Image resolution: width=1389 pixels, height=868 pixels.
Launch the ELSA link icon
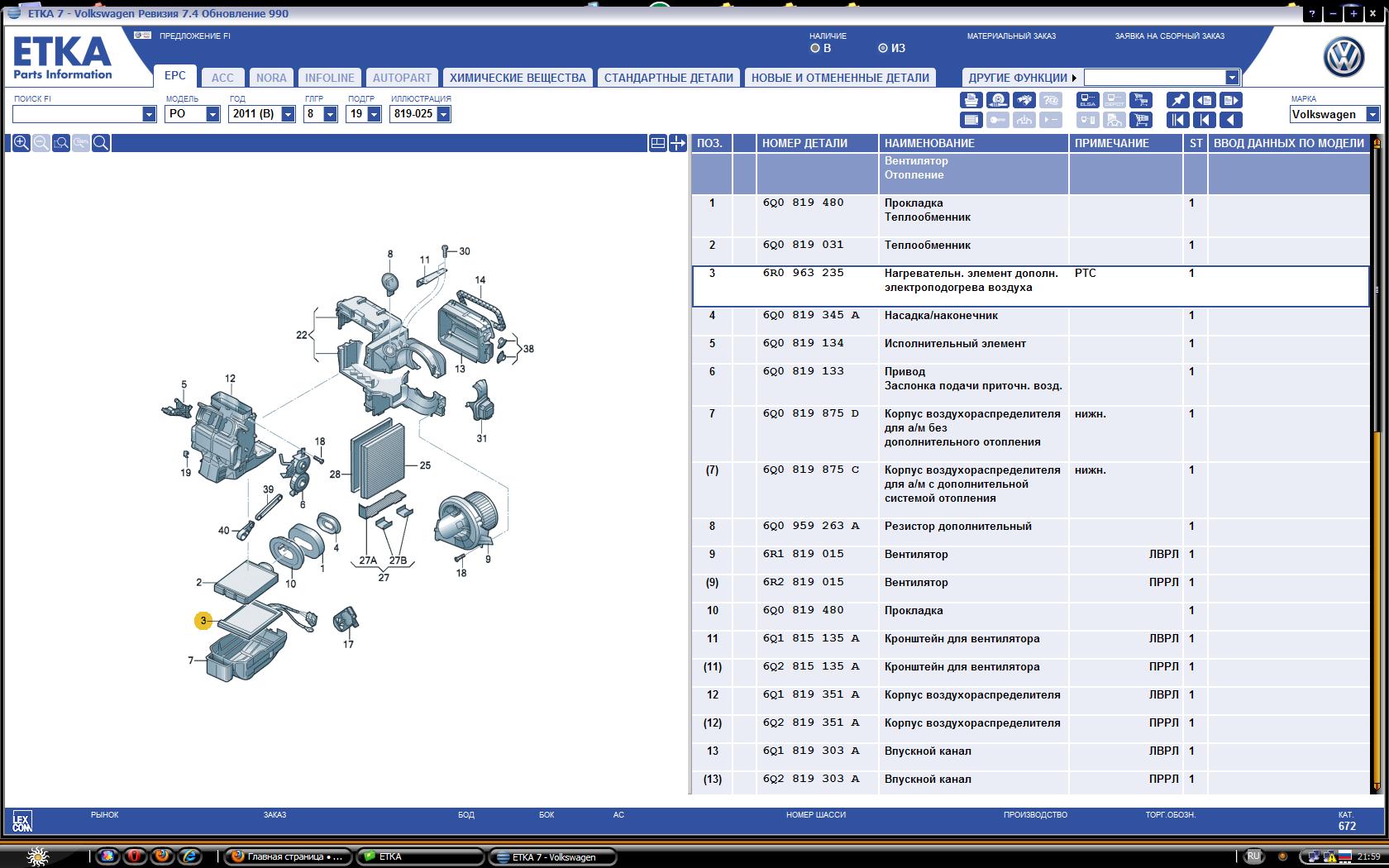point(1087,100)
